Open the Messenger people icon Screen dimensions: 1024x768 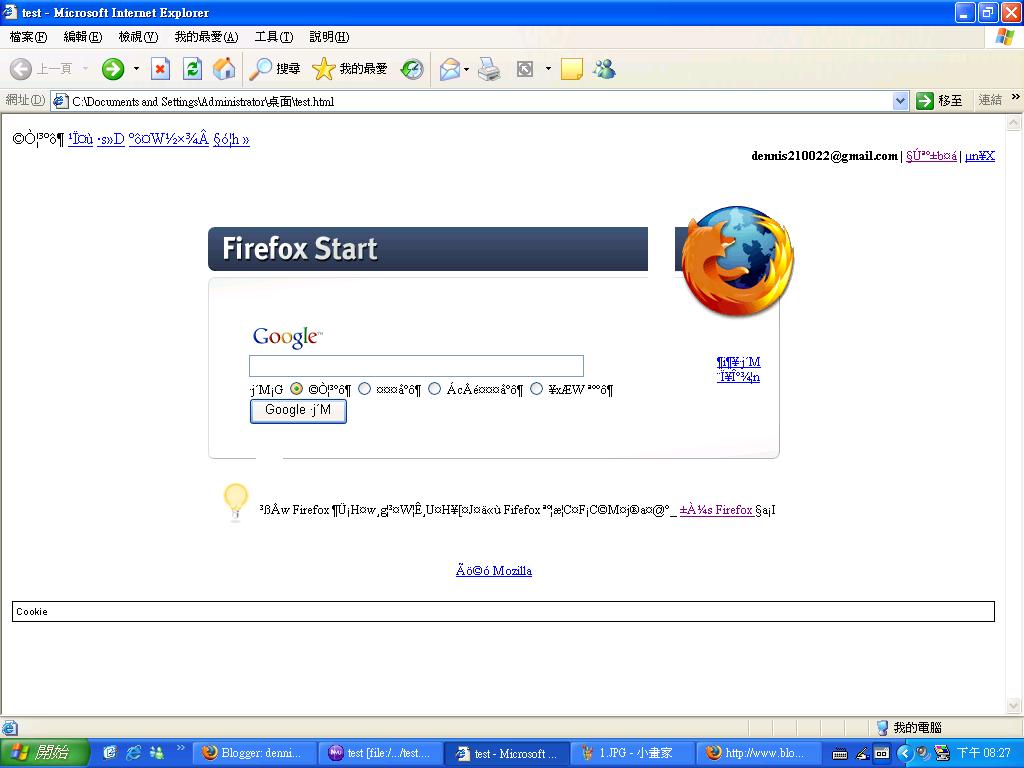[604, 69]
